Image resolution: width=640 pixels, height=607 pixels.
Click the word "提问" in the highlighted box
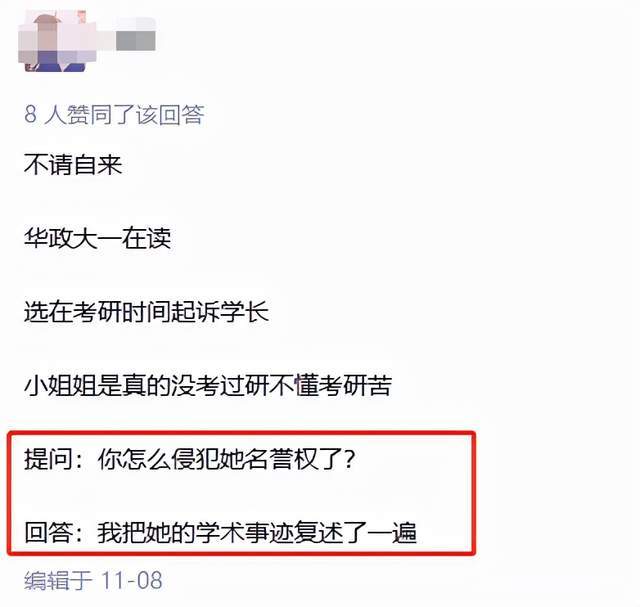[x=49, y=459]
